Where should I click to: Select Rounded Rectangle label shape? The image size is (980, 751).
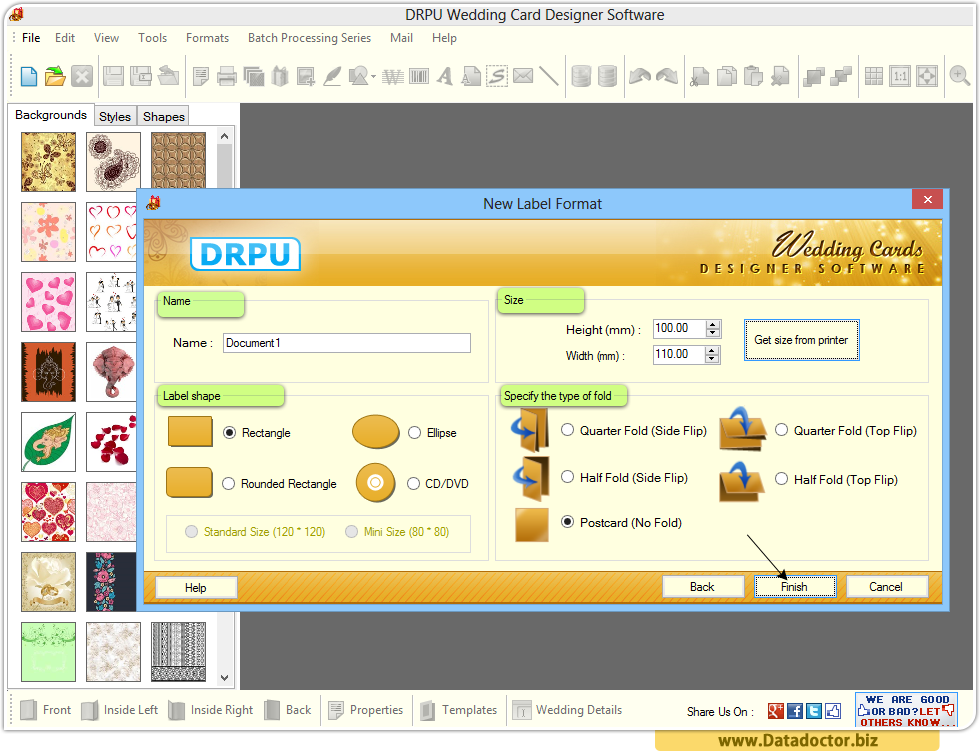coord(229,484)
